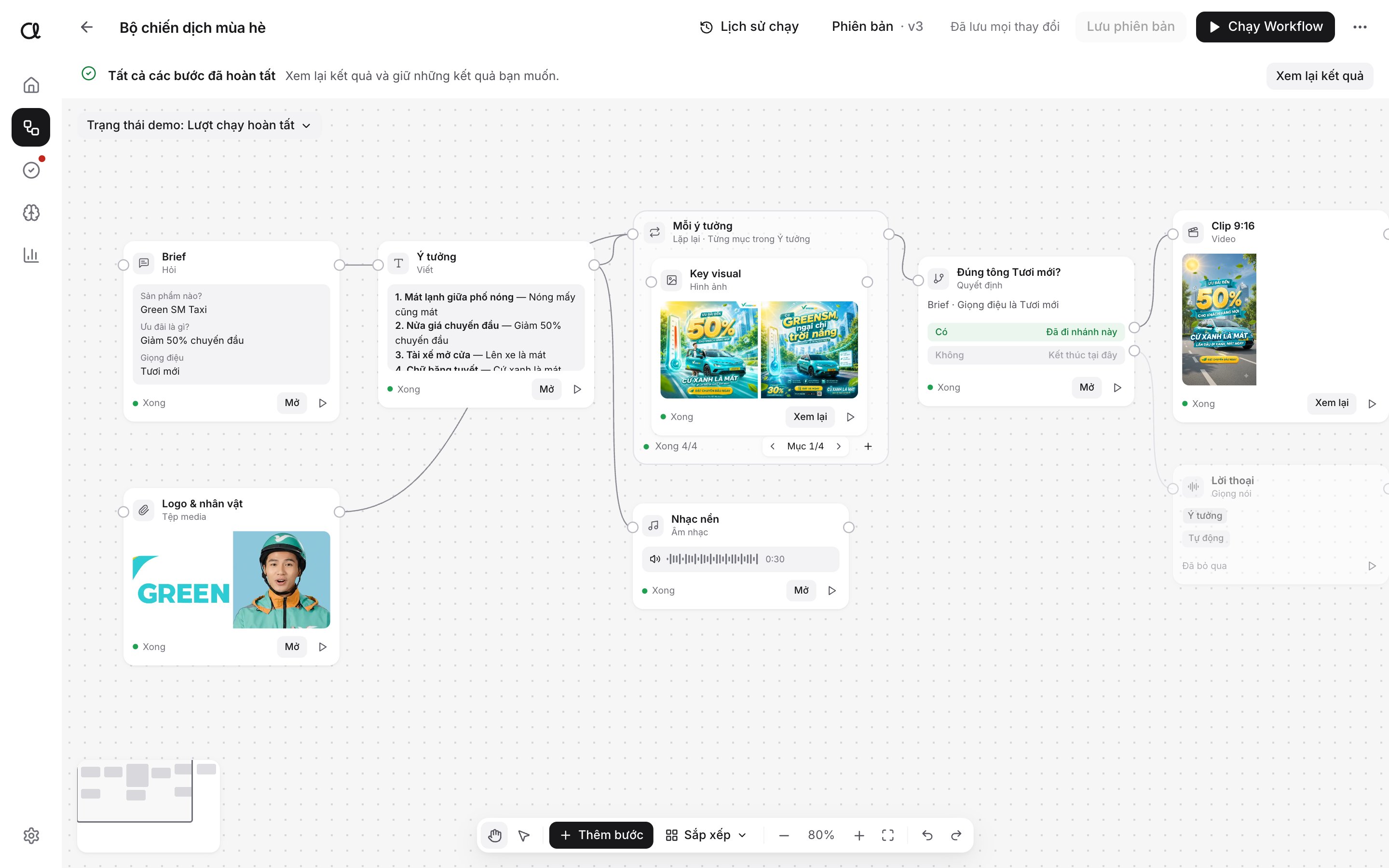Select the Có branch row
The image size is (1389, 868).
pyautogui.click(x=1026, y=332)
